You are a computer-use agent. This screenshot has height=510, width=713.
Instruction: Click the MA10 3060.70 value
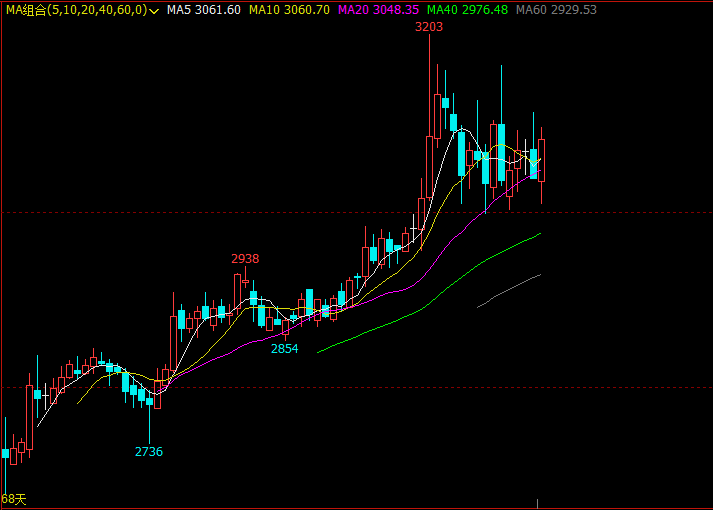point(289,10)
